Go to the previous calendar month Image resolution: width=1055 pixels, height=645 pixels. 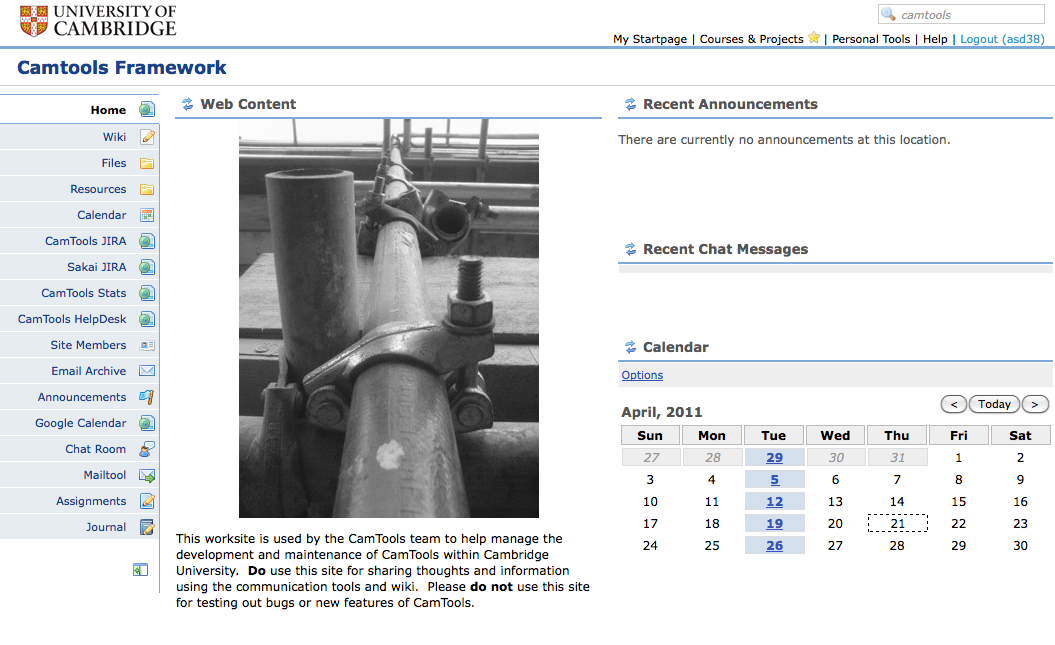pyautogui.click(x=953, y=404)
